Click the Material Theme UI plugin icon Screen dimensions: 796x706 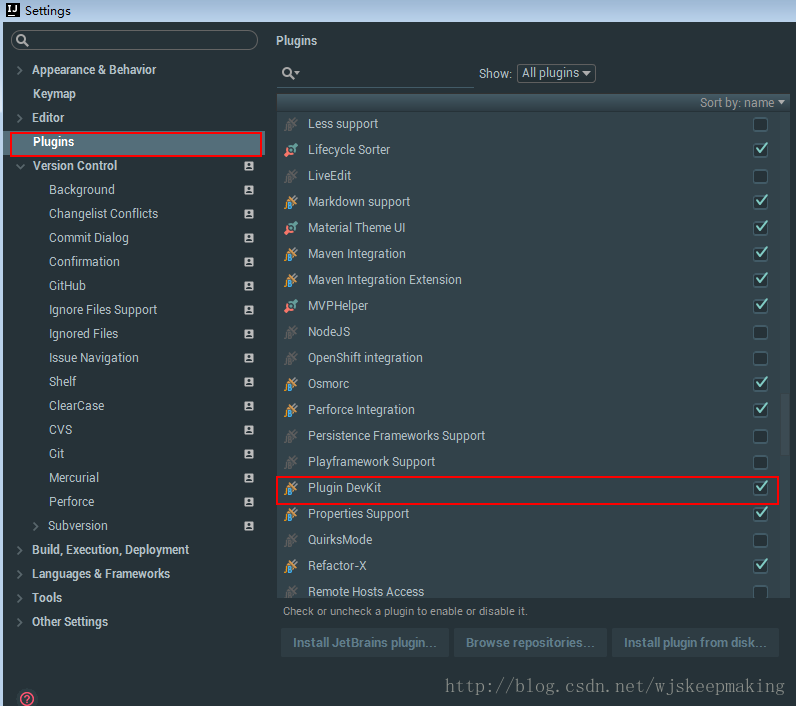[291, 228]
